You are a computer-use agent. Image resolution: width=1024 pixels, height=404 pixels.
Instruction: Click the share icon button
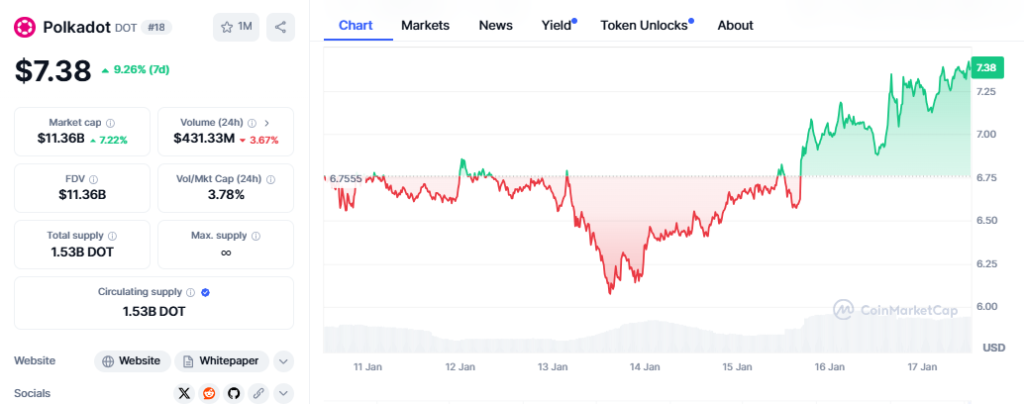click(x=281, y=27)
